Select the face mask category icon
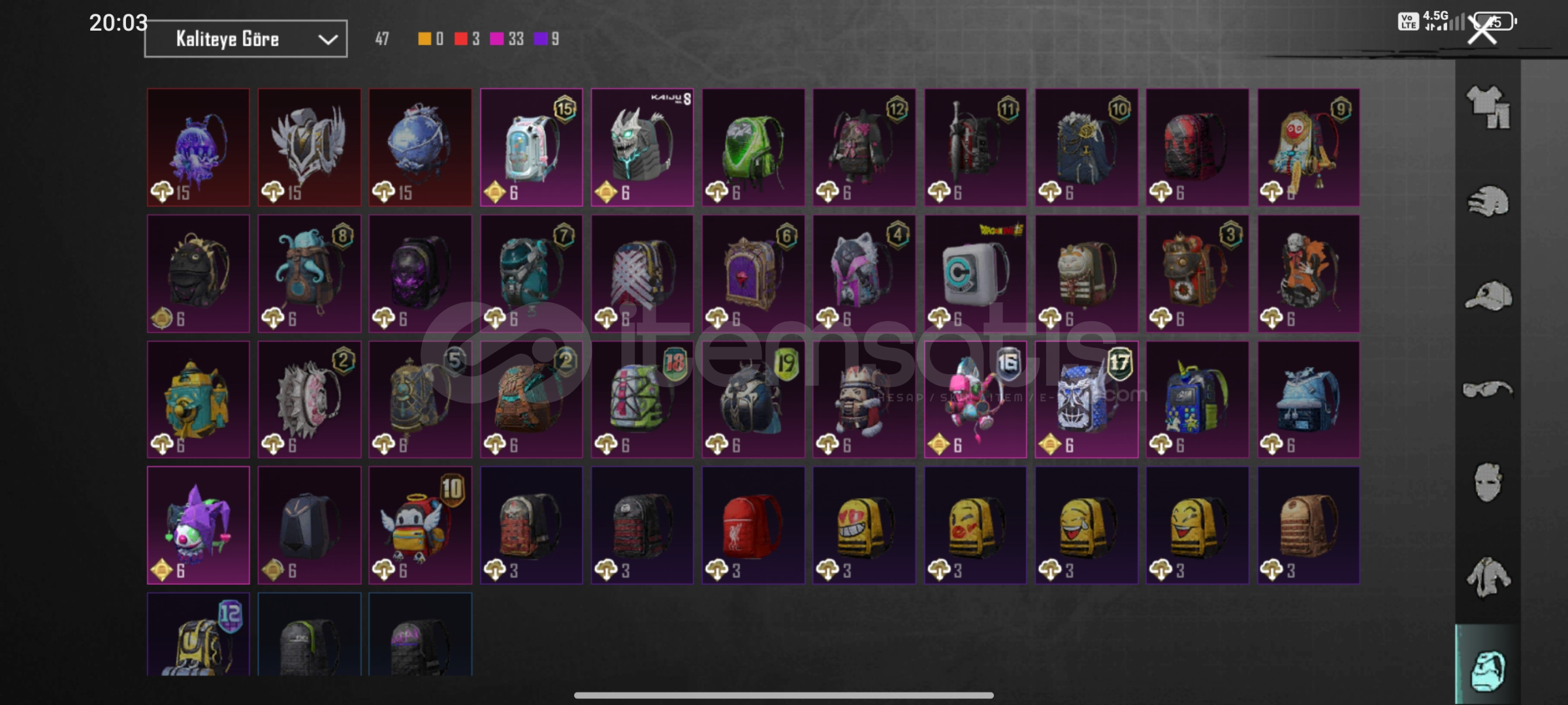Viewport: 1568px width, 705px height. pyautogui.click(x=1488, y=482)
